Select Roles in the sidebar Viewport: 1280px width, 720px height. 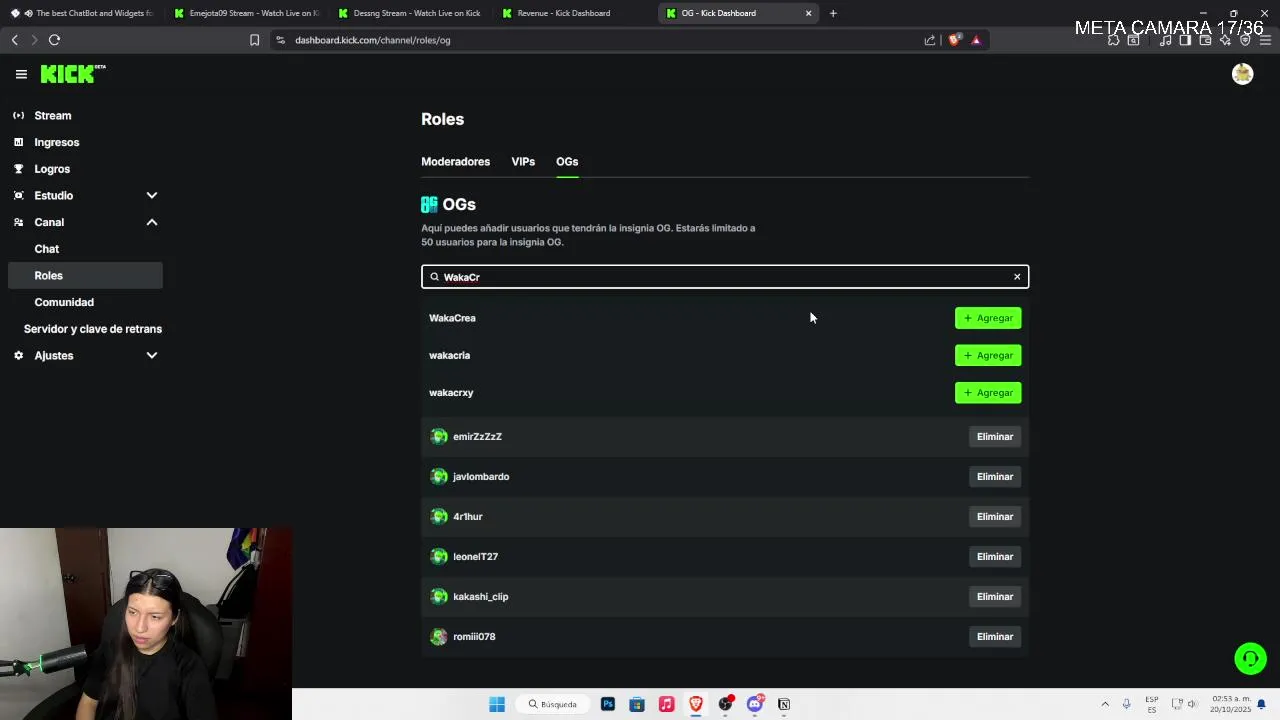pyautogui.click(x=85, y=276)
